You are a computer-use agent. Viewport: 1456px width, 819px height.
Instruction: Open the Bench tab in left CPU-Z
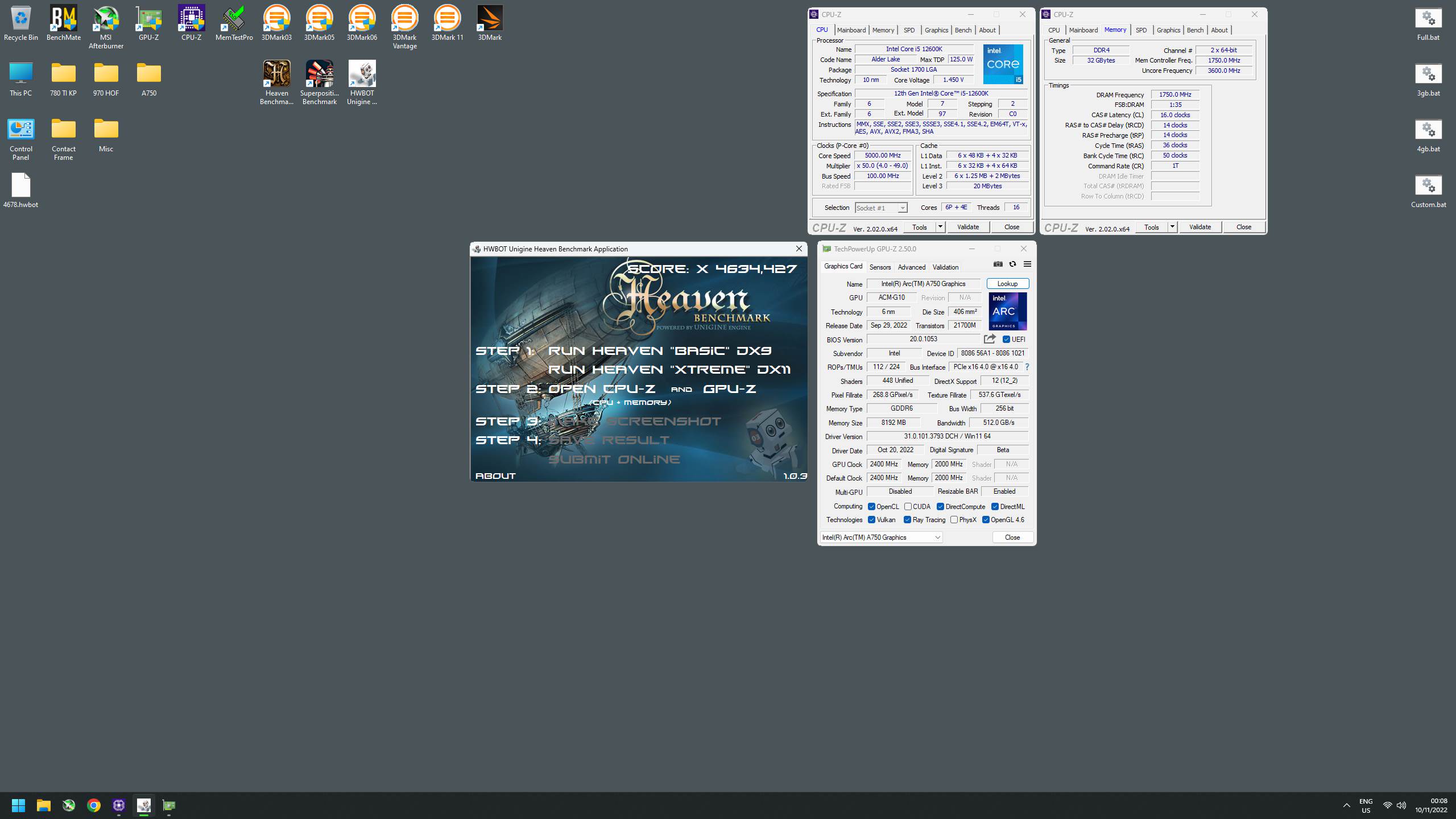tap(963, 30)
